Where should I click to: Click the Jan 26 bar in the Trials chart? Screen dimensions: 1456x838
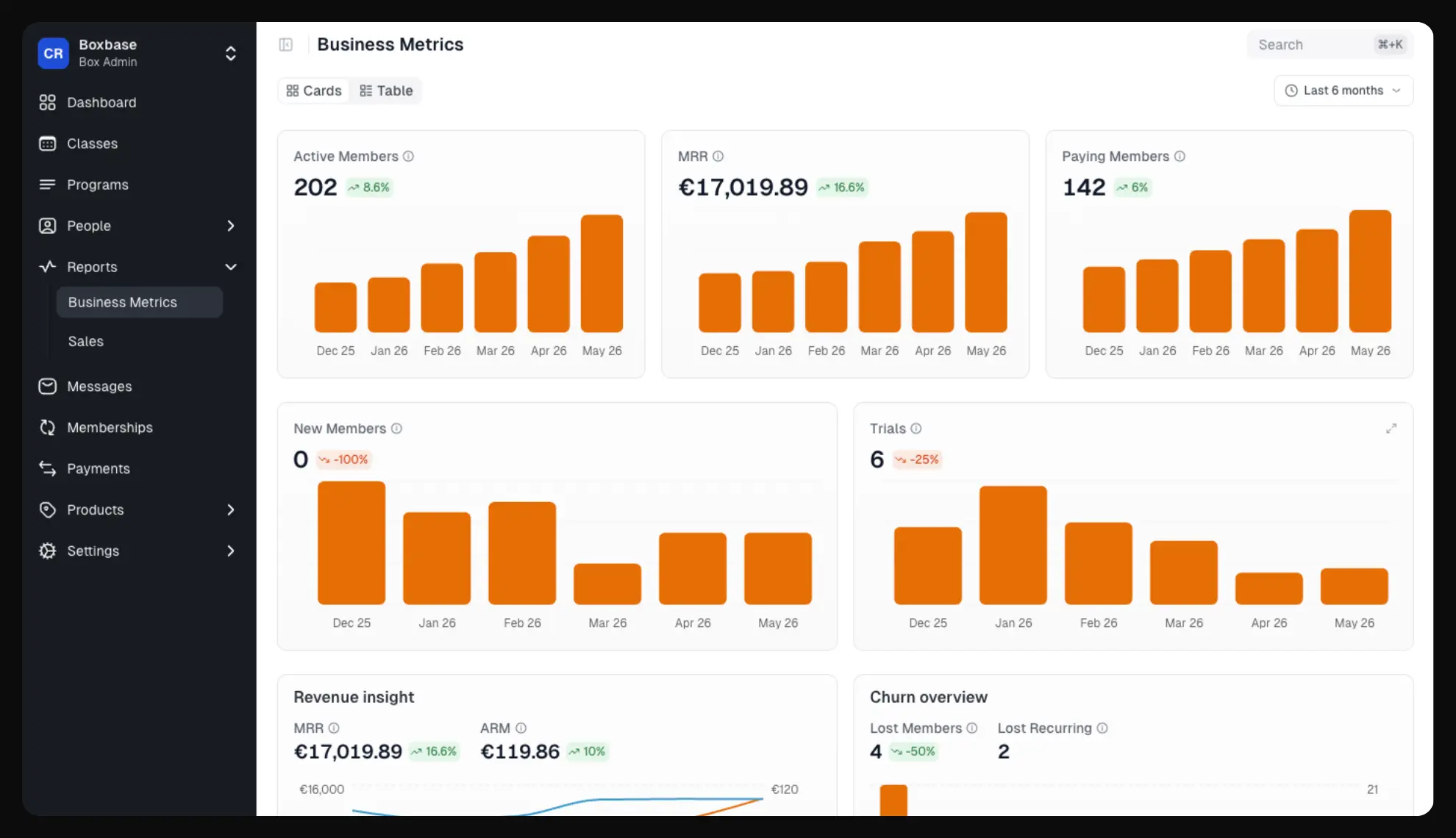1013,545
